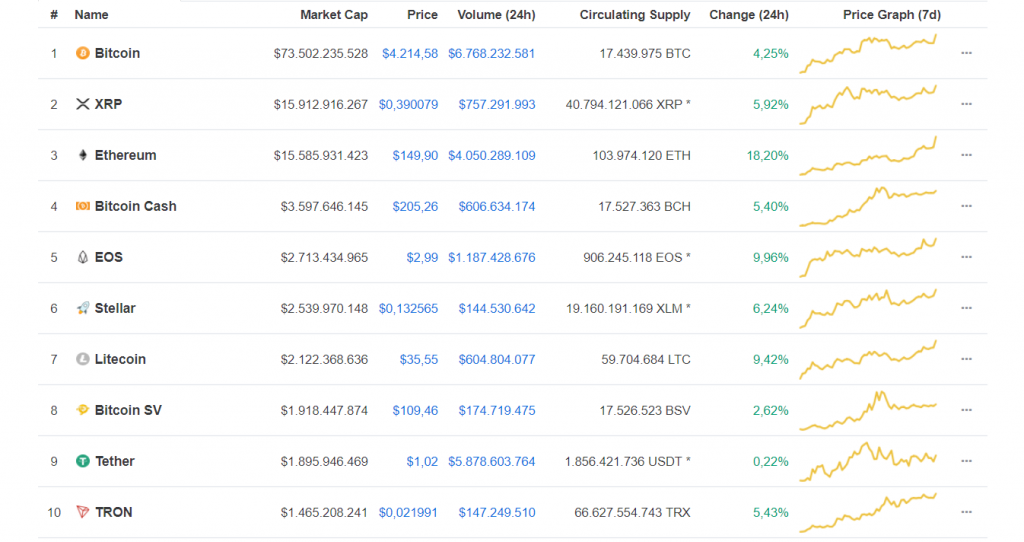Open the Ethereum coin page link
Screen dimensions: 1024x542
(x=125, y=155)
